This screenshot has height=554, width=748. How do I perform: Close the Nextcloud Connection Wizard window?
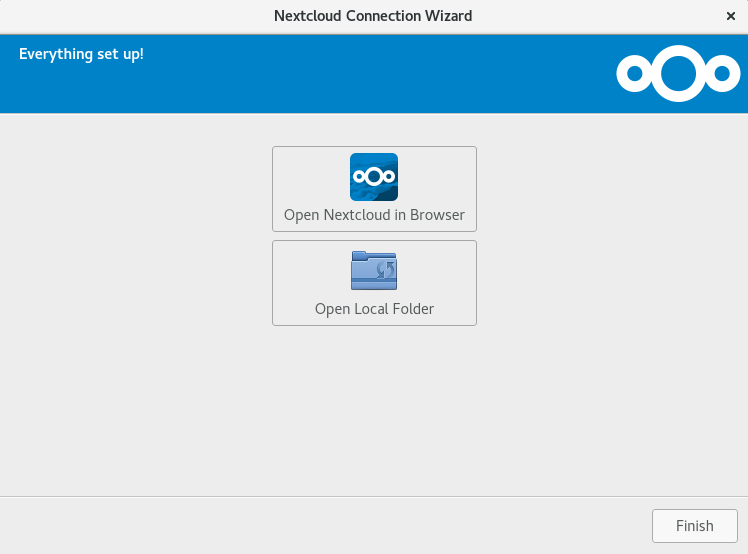[730, 16]
